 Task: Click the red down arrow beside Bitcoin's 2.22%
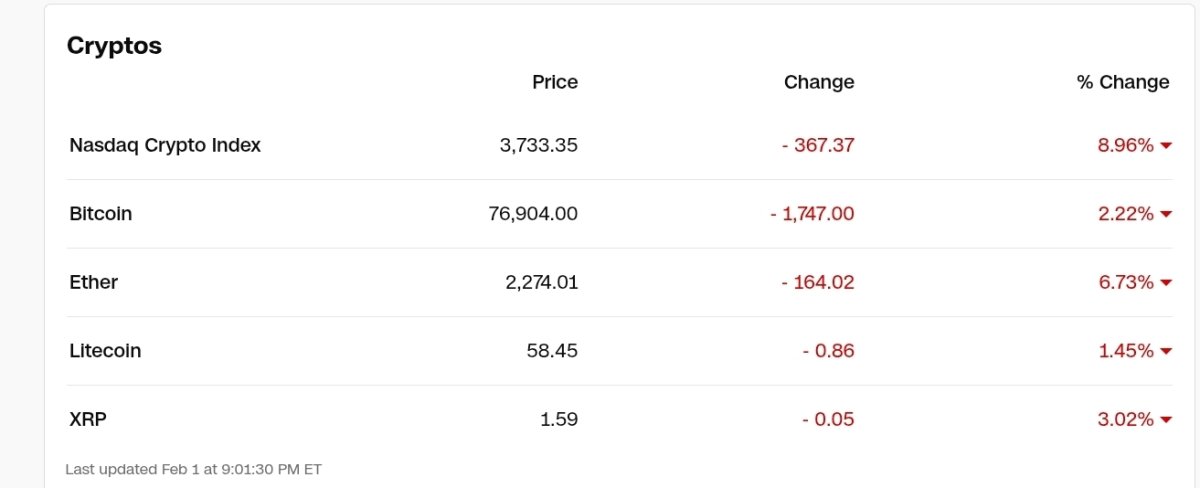(1165, 214)
